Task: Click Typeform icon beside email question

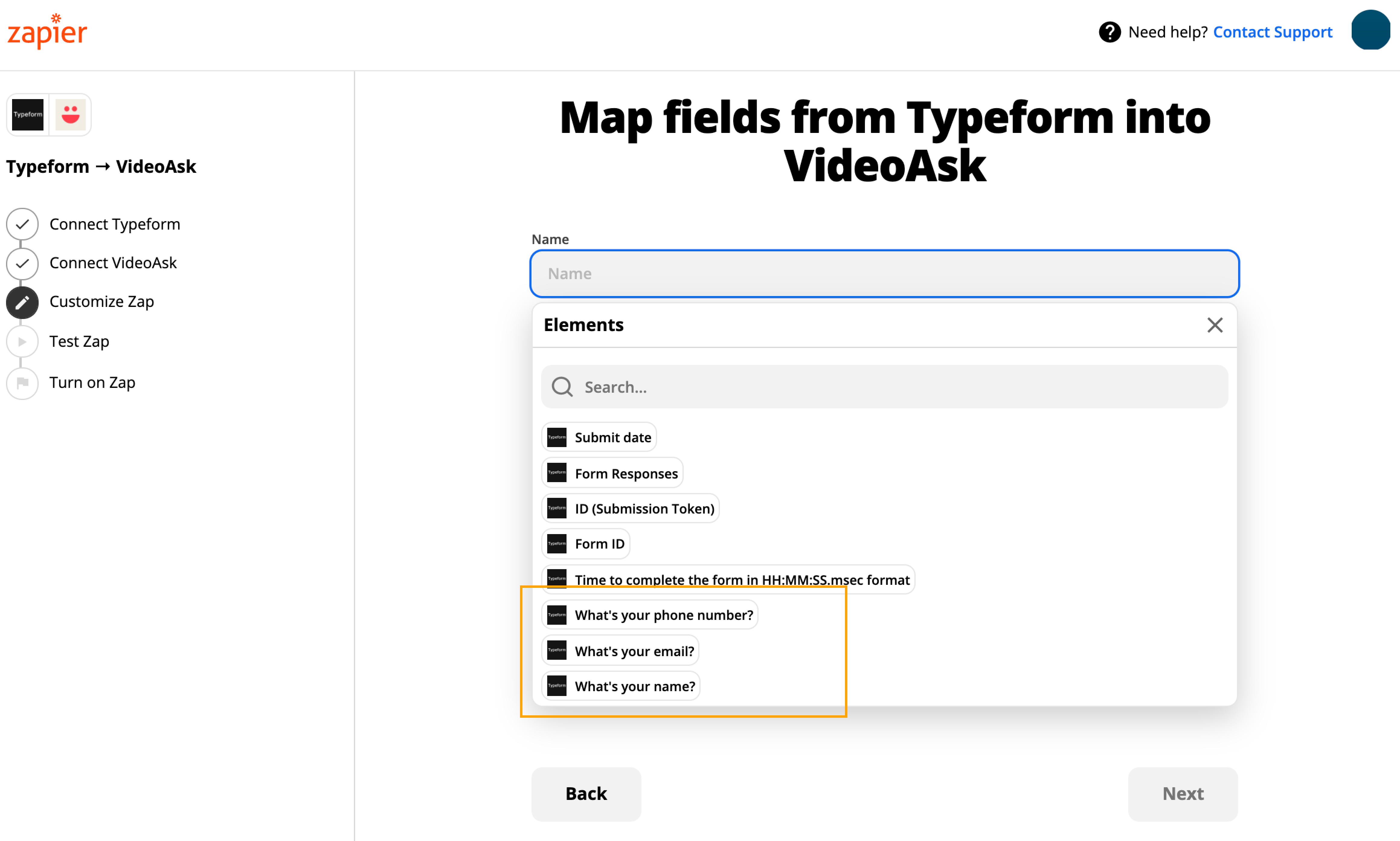Action: 556,651
